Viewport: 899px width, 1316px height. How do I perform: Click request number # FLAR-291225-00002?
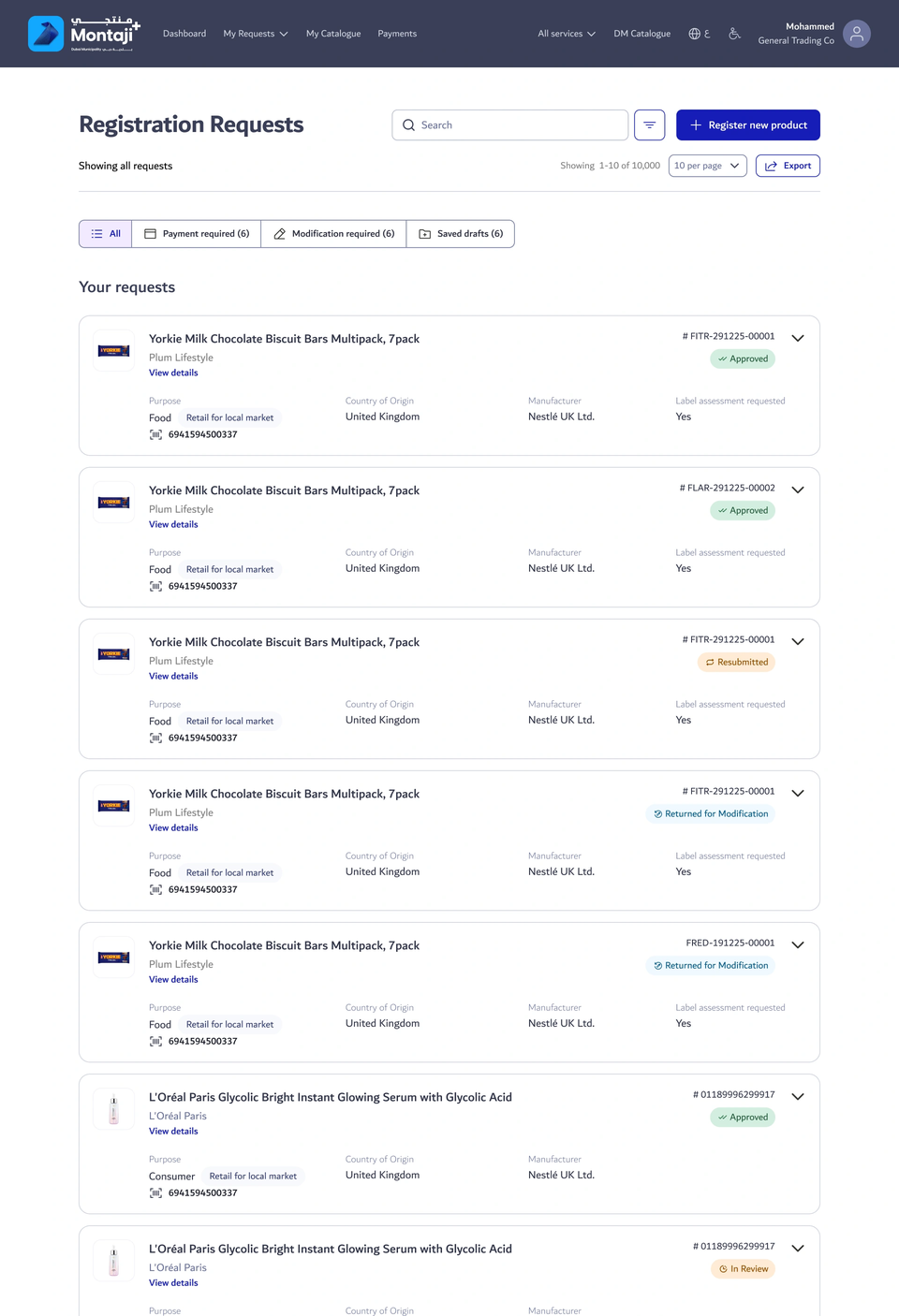coord(728,488)
